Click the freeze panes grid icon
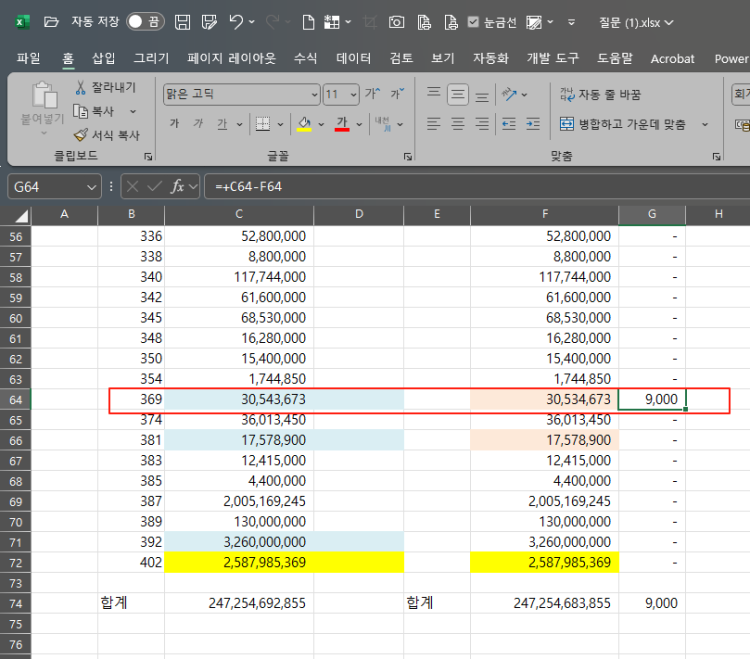 (331, 22)
